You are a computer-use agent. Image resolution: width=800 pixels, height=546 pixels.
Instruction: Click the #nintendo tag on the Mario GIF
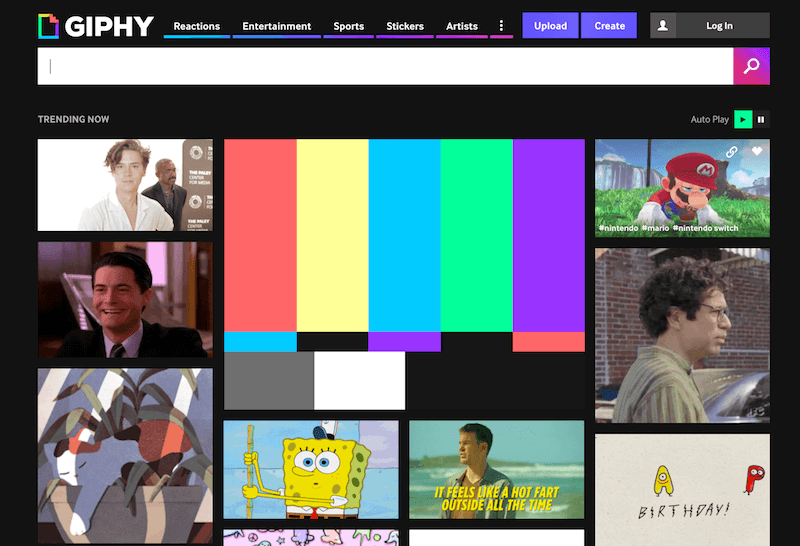[618, 228]
